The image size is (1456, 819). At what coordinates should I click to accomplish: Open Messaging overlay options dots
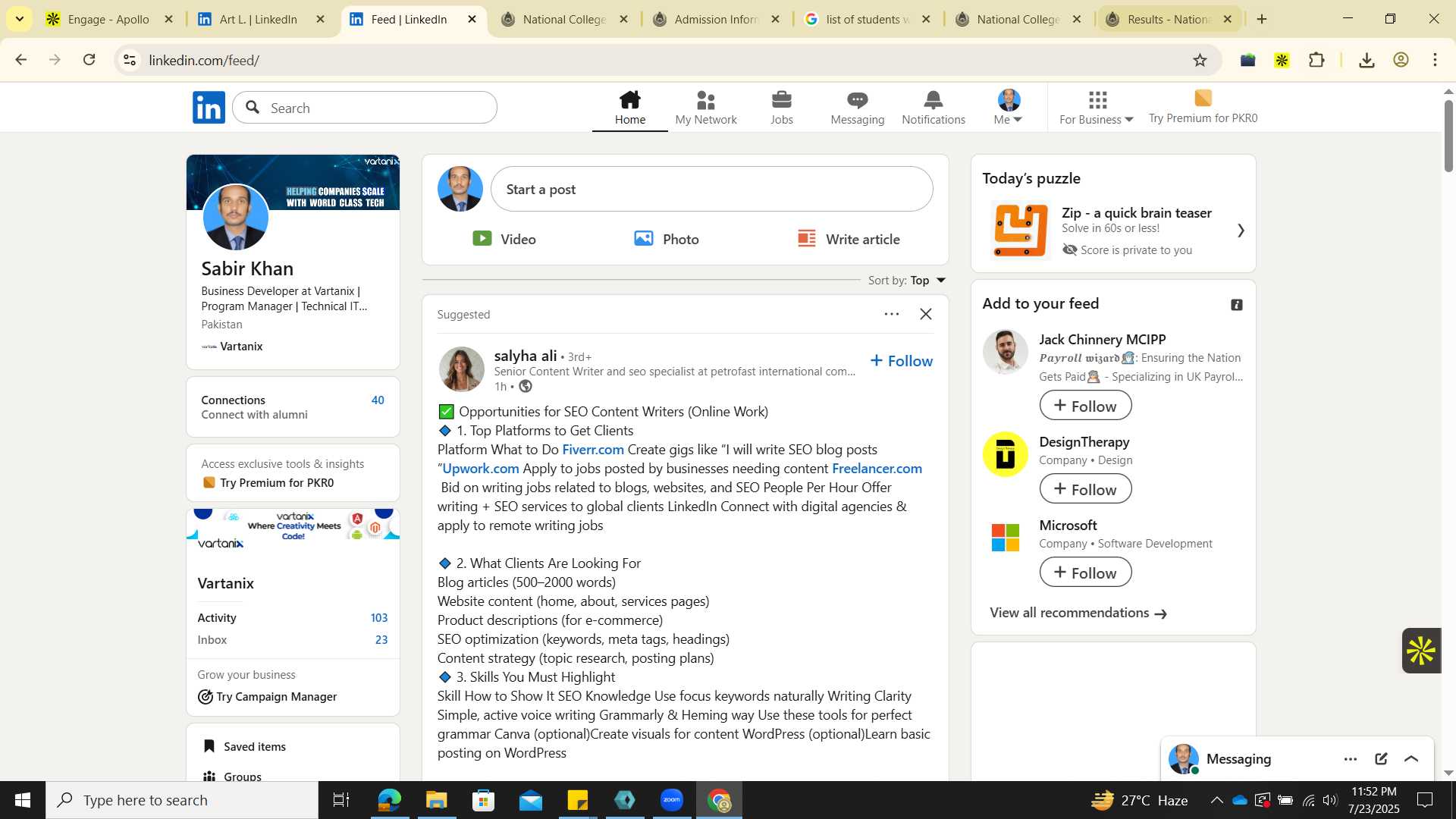pos(1351,759)
